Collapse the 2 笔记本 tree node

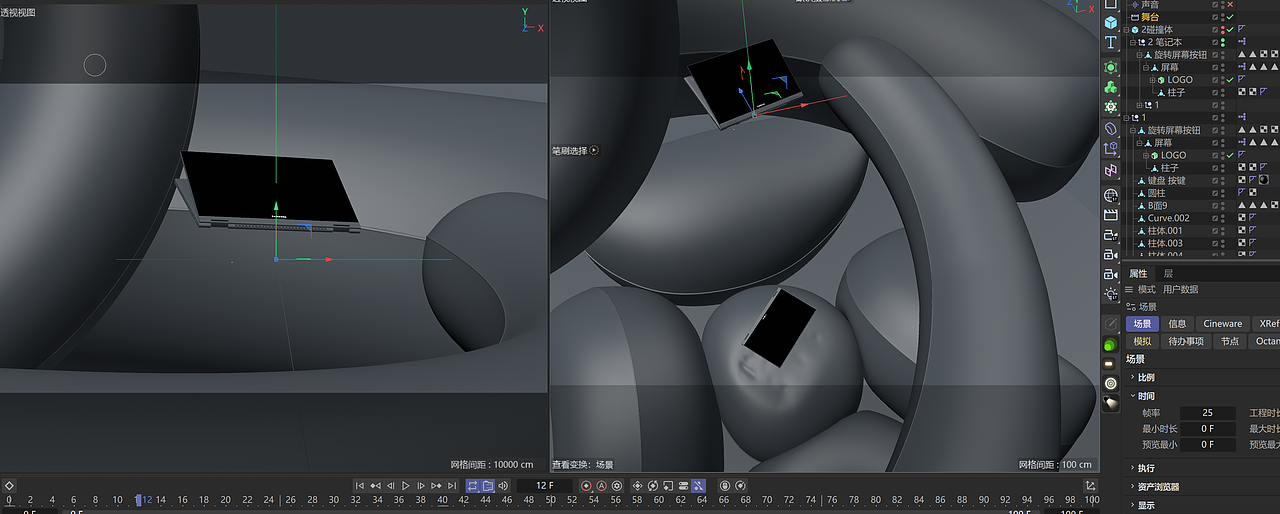click(x=1133, y=42)
